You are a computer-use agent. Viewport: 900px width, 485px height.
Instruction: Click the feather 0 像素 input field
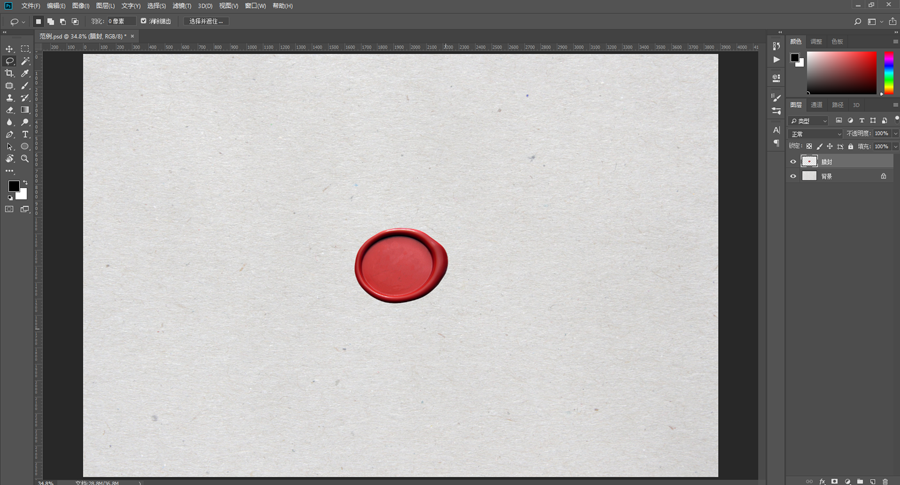[121, 21]
